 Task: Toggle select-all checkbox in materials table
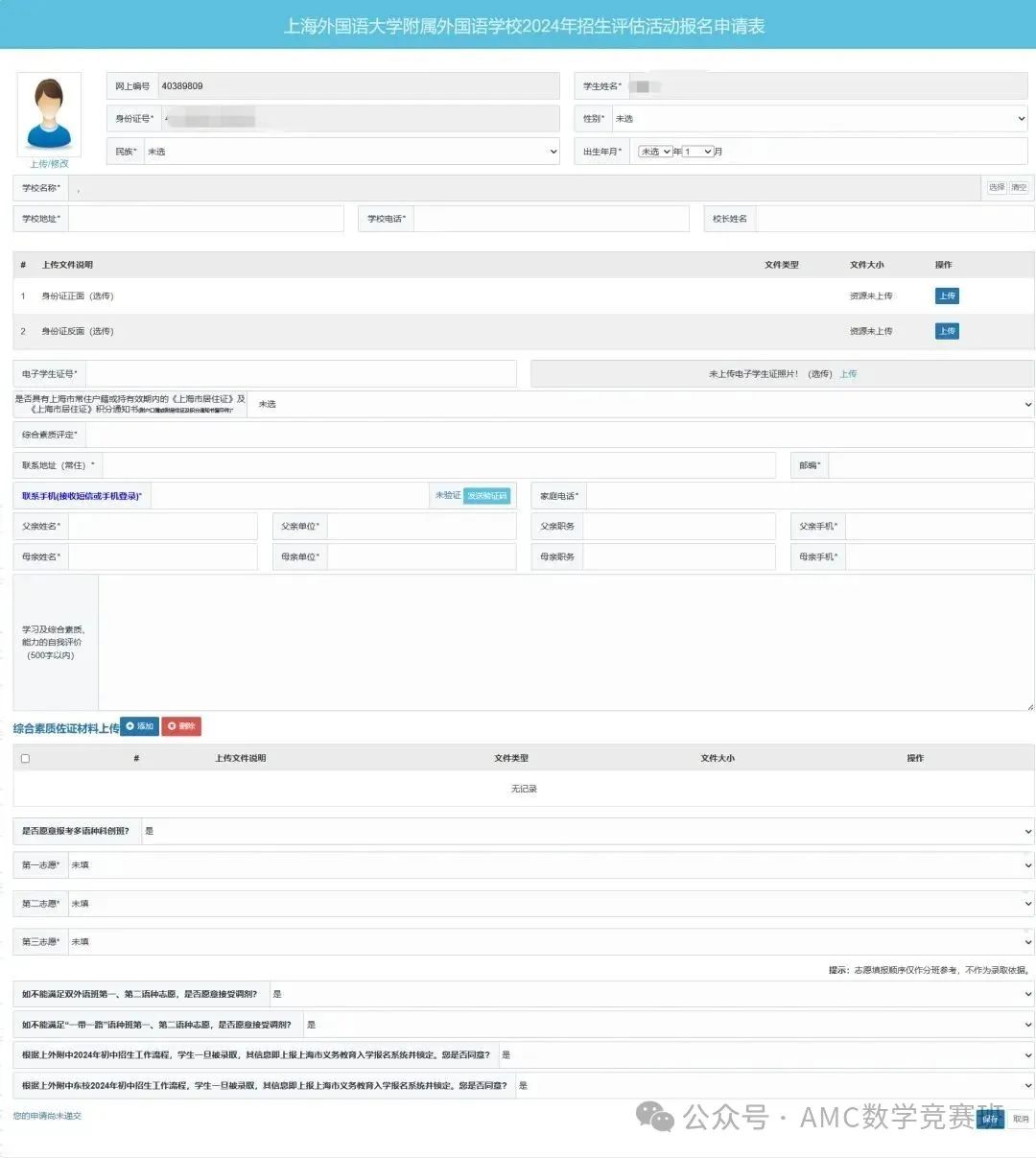tap(25, 758)
